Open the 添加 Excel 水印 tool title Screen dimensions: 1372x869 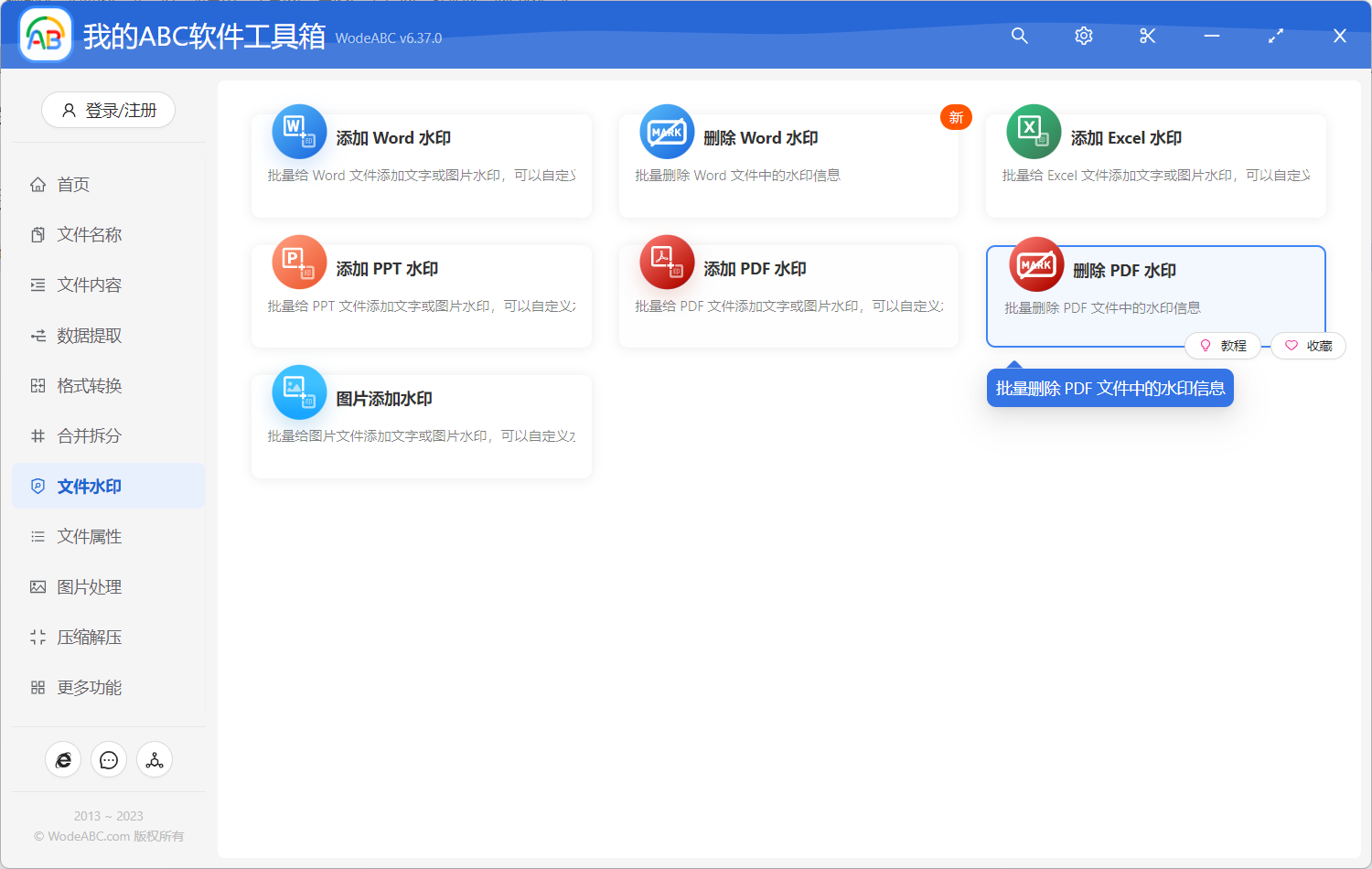(x=1127, y=138)
